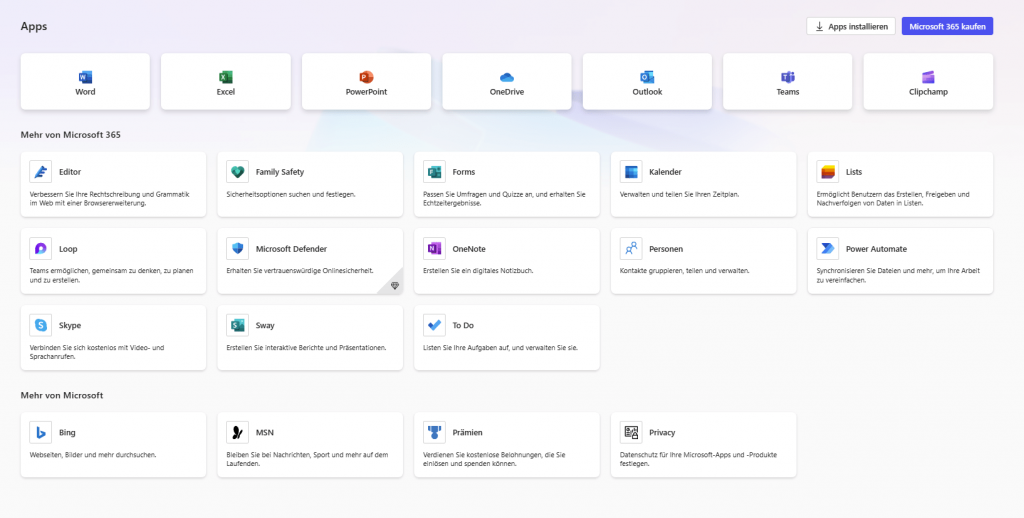The width and height of the screenshot is (1024, 518).
Task: Click the Forms icon
Action: click(434, 172)
